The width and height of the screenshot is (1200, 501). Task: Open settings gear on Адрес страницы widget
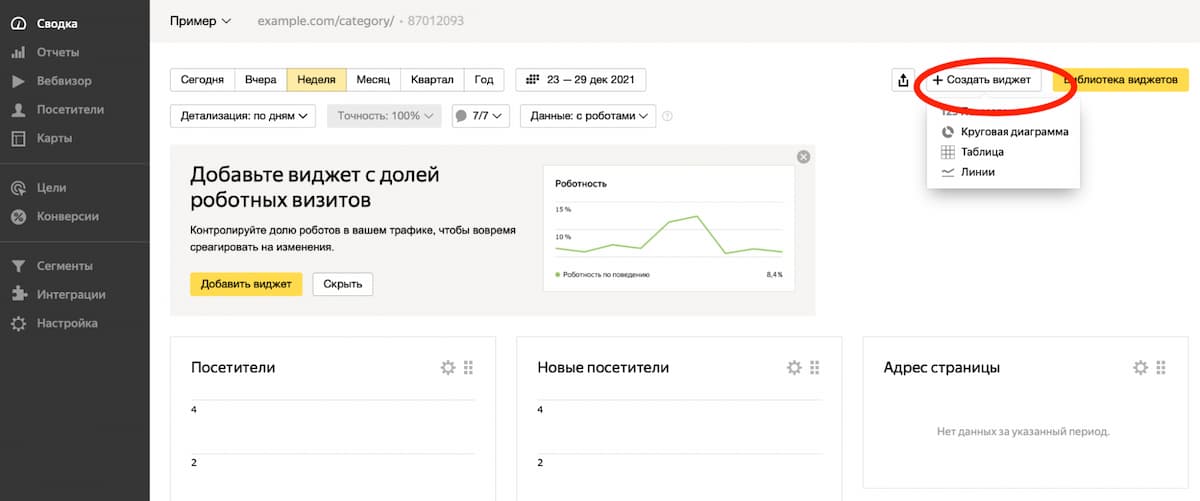[1140, 368]
